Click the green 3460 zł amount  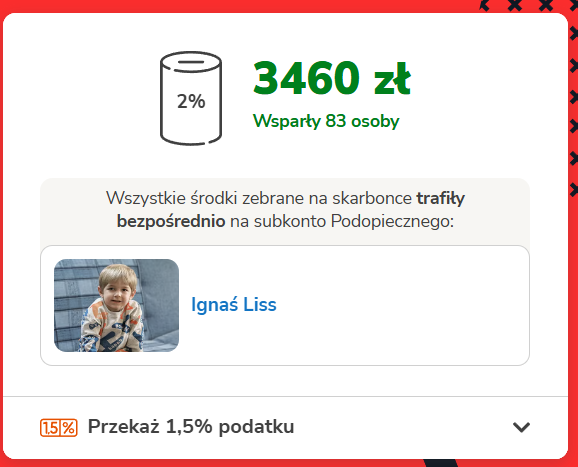pos(332,78)
